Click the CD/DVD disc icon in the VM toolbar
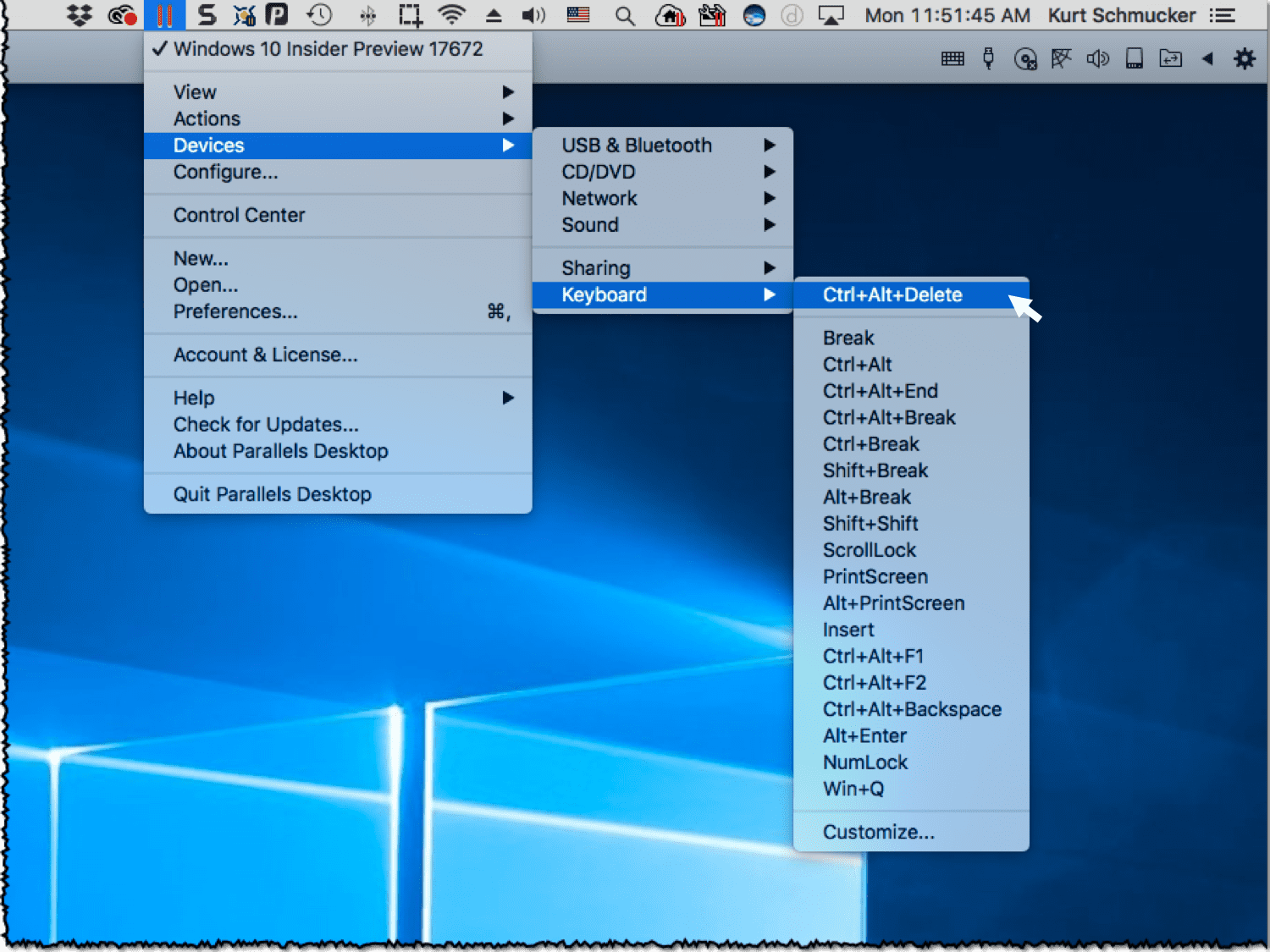 pyautogui.click(x=1025, y=58)
